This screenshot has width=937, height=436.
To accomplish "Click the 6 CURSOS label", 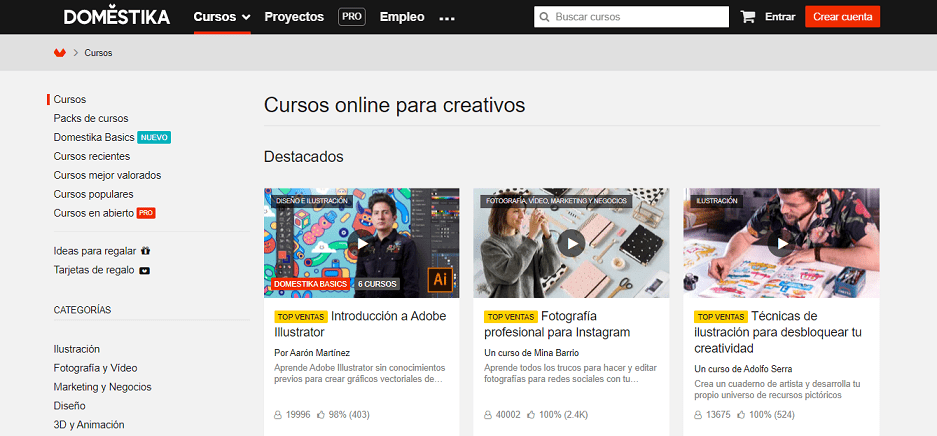I will (378, 284).
